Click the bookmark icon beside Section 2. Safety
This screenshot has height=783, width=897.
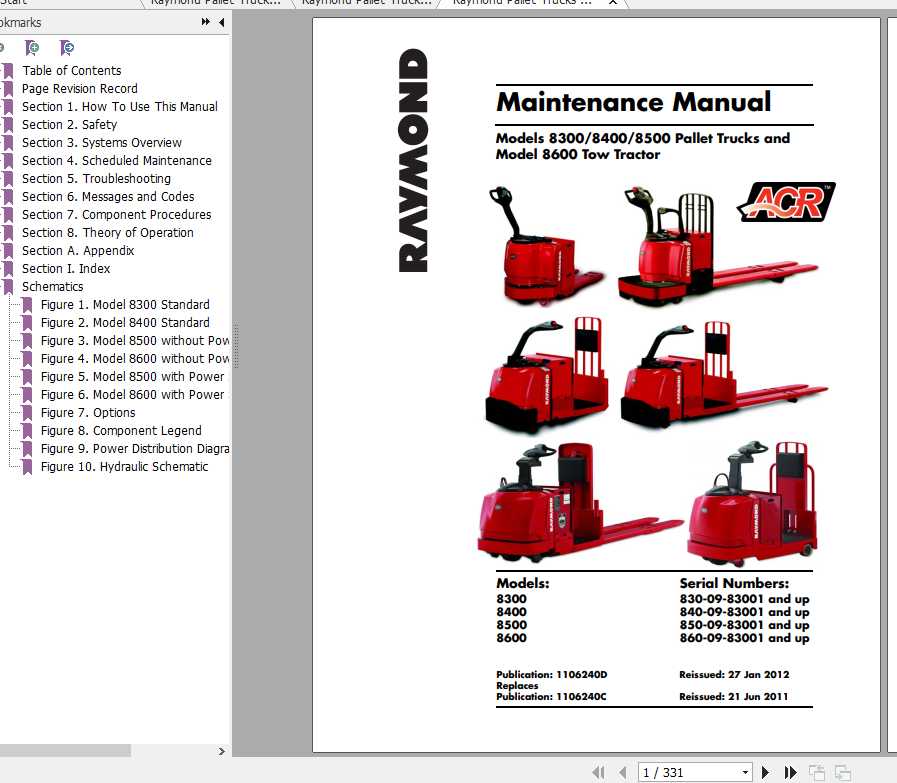[x=8, y=125]
